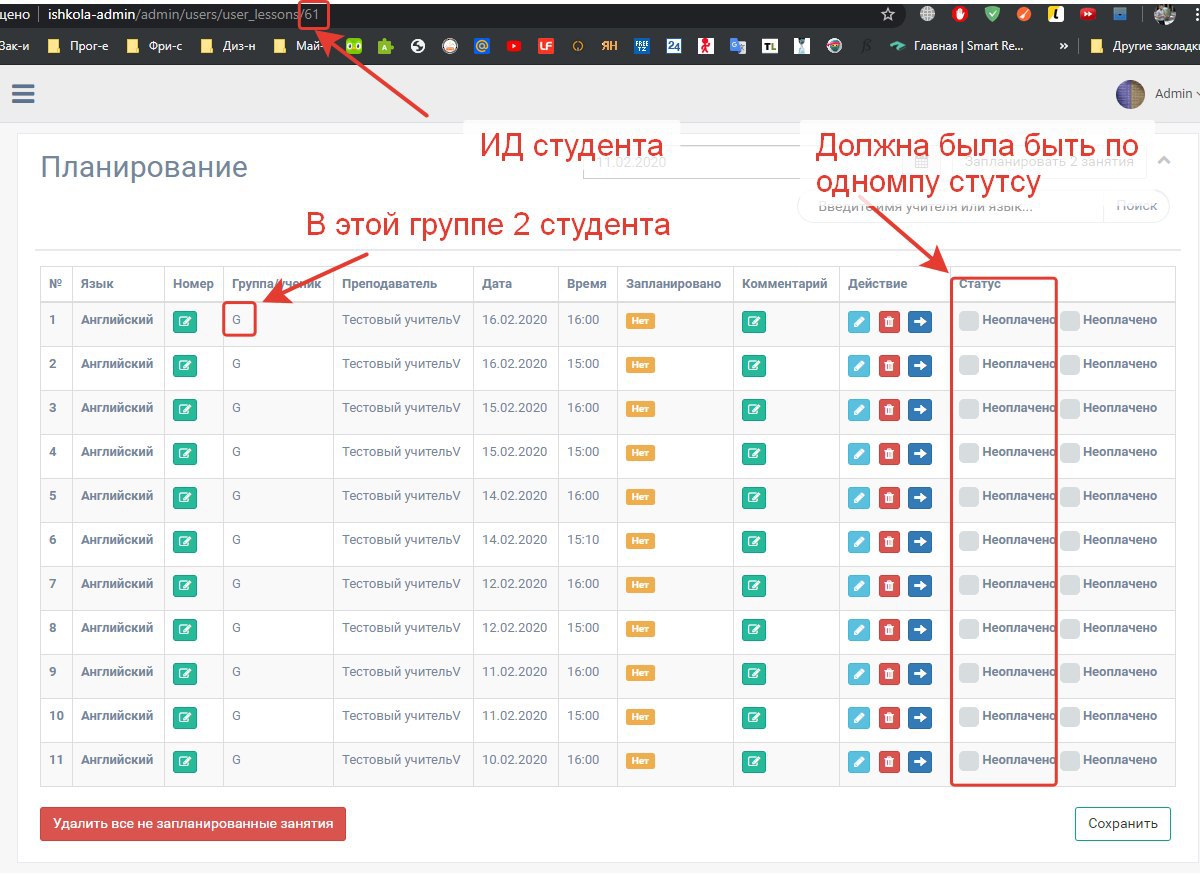Click date 10.02.2020 in row 11

coord(514,760)
